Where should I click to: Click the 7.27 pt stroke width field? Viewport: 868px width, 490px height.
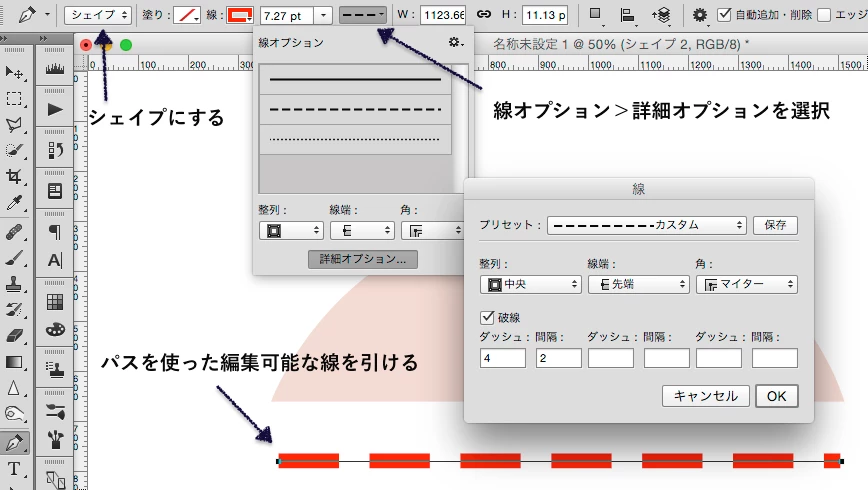pyautogui.click(x=287, y=16)
